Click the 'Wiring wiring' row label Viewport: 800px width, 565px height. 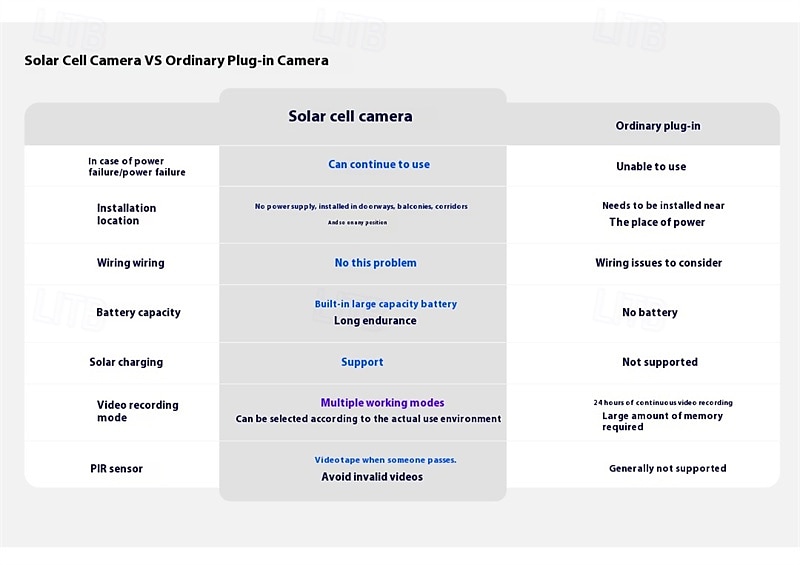click(131, 263)
